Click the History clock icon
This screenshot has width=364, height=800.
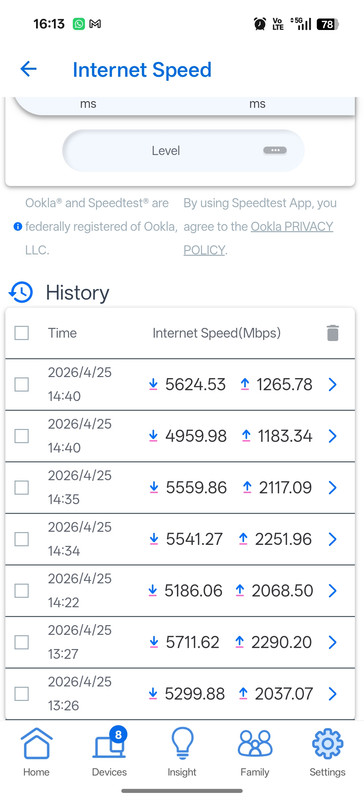21,292
